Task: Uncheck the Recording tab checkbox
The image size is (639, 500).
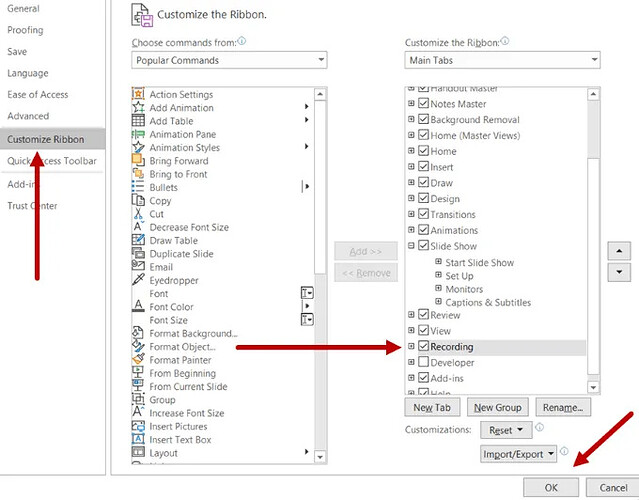Action: tap(424, 346)
